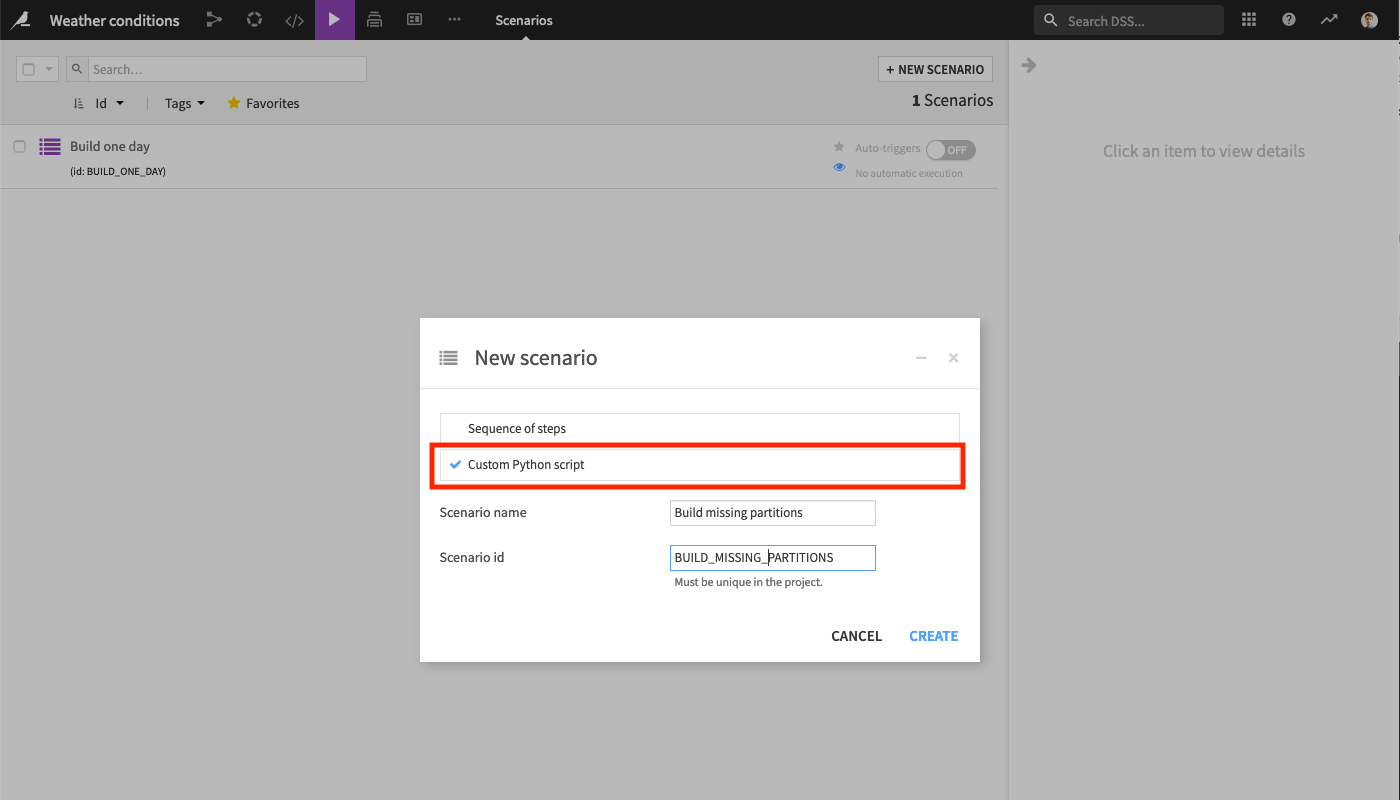Open the activity trend icon

(1329, 20)
